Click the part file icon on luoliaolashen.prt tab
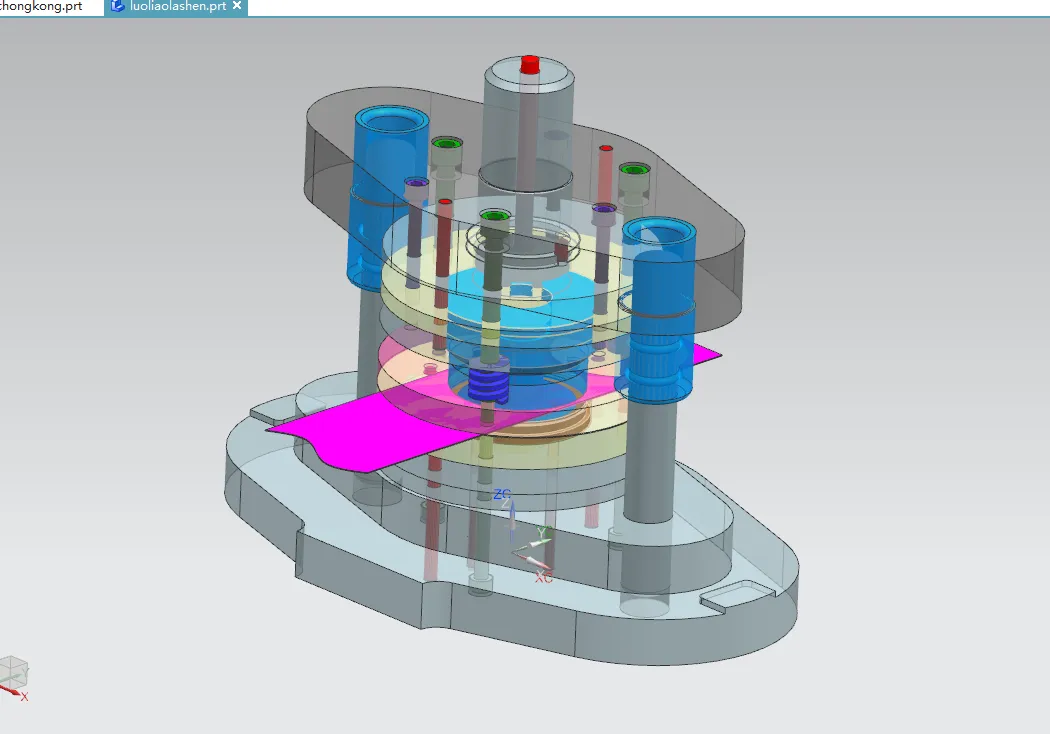Image resolution: width=1050 pixels, height=734 pixels. click(x=117, y=6)
